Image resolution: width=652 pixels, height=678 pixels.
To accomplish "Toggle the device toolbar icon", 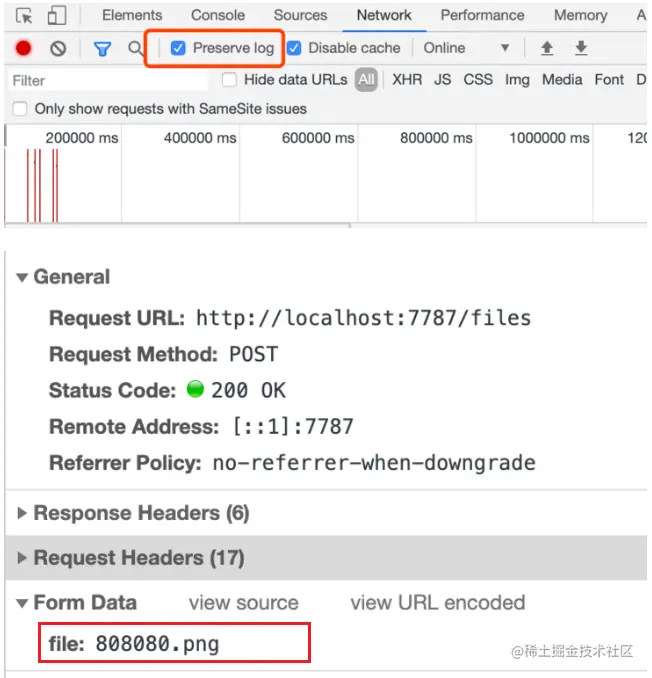I will 57,15.
